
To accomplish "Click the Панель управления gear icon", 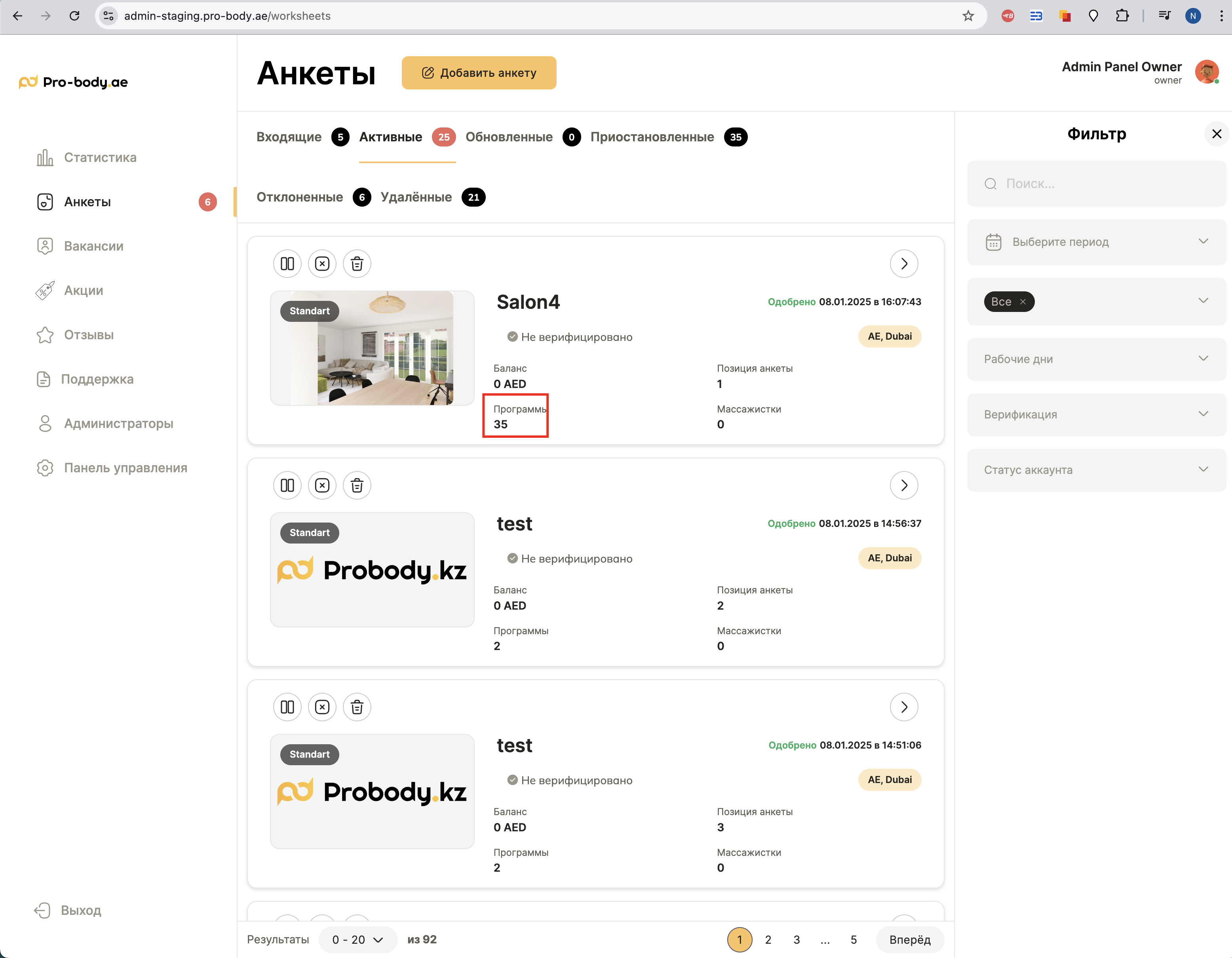I will (x=45, y=468).
